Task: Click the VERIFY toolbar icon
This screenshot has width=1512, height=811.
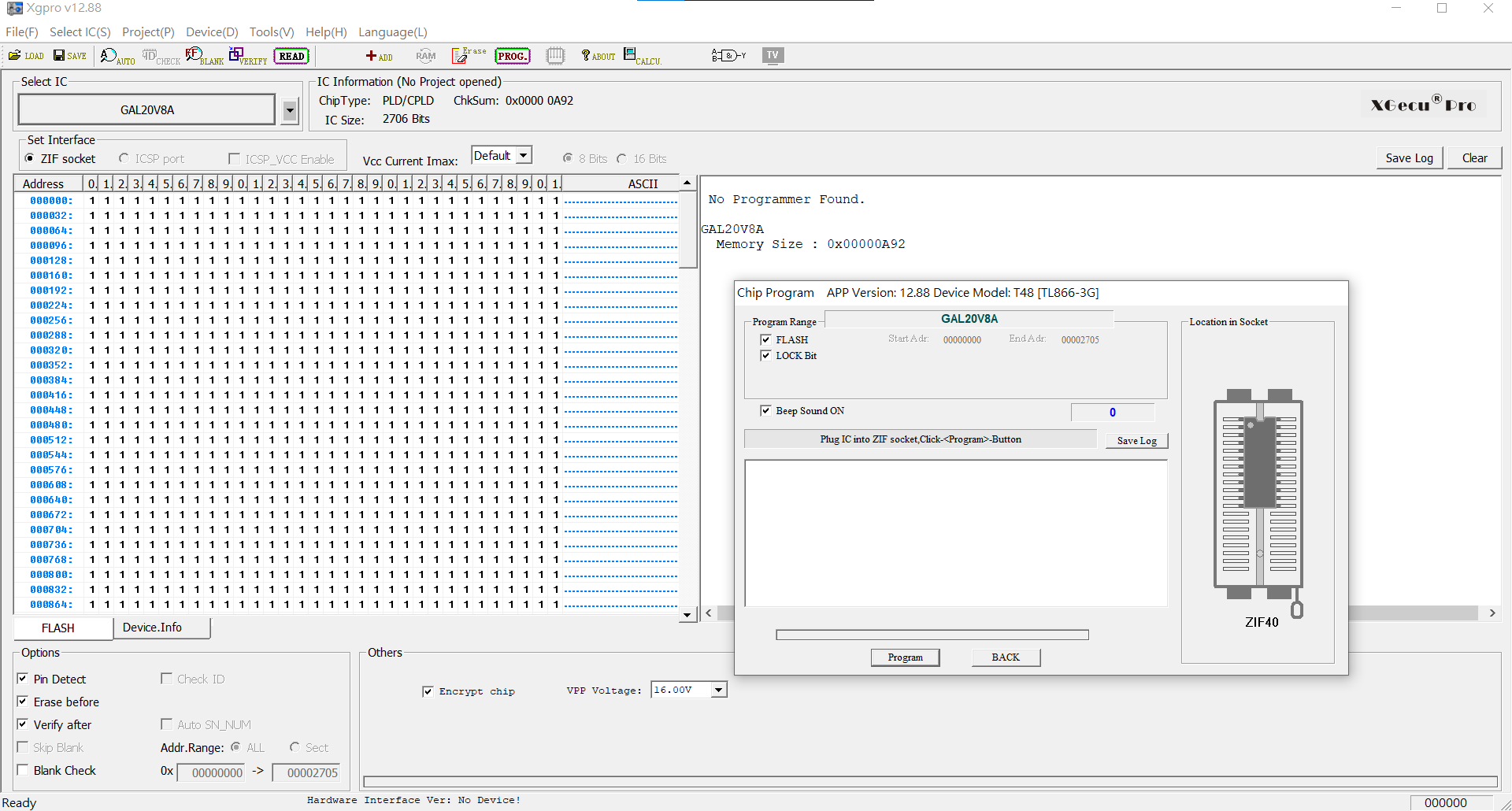Action: pyautogui.click(x=248, y=56)
